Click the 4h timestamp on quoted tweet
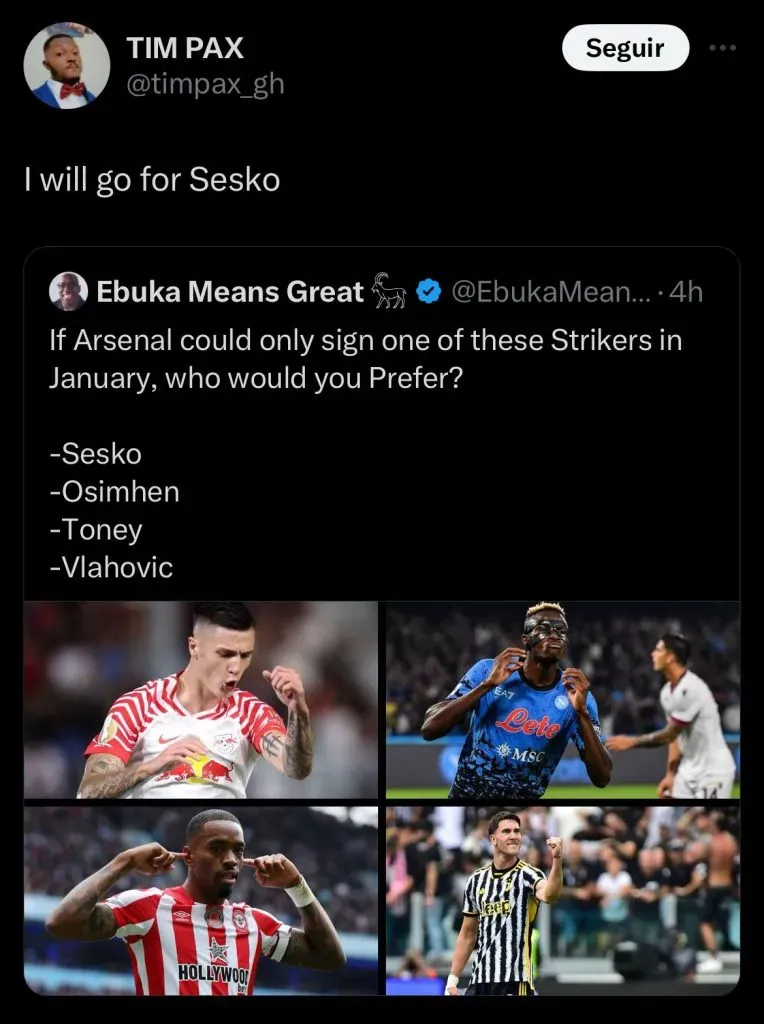This screenshot has height=1024, width=764. click(x=687, y=292)
